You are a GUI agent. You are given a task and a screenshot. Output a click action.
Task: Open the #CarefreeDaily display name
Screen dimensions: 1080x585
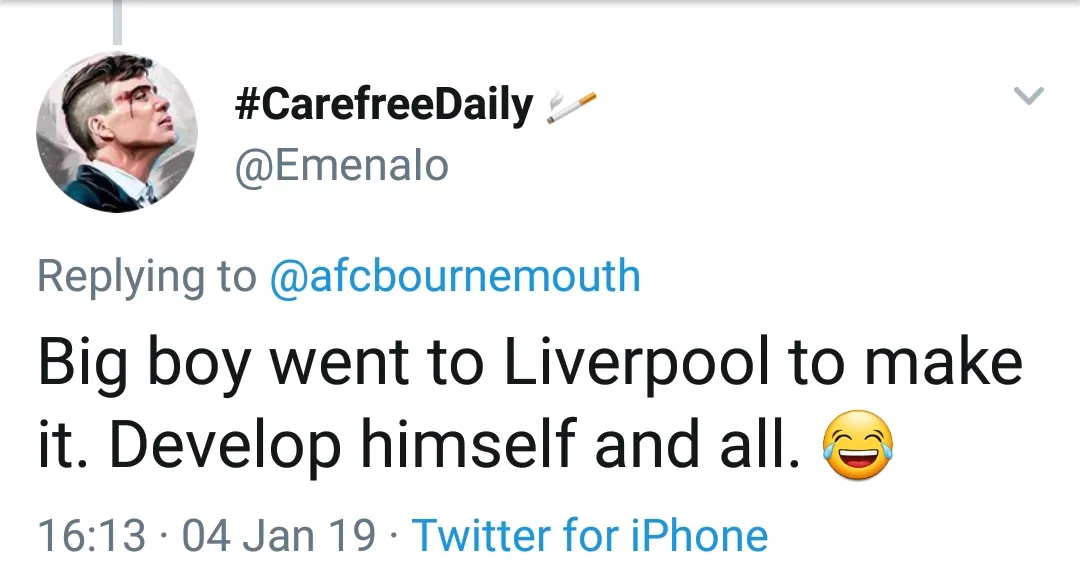click(x=384, y=105)
